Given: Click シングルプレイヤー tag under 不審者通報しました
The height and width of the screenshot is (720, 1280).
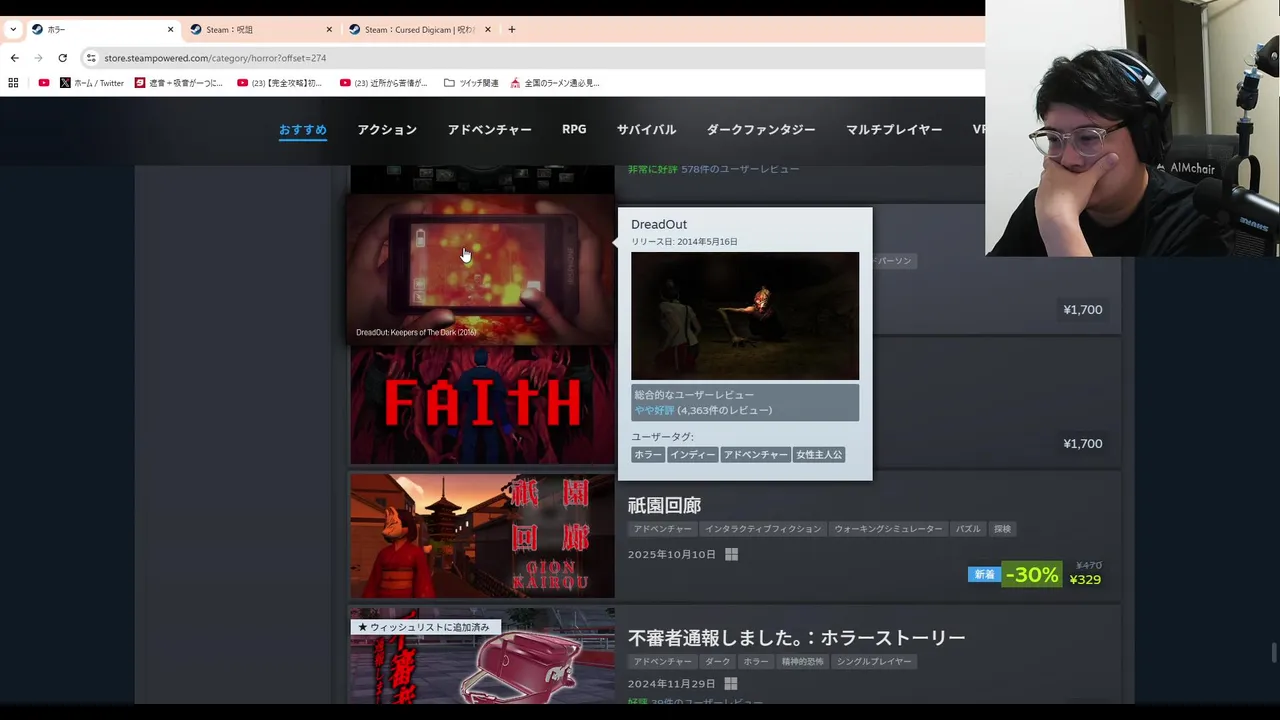Looking at the screenshot, I should pyautogui.click(x=874, y=662).
